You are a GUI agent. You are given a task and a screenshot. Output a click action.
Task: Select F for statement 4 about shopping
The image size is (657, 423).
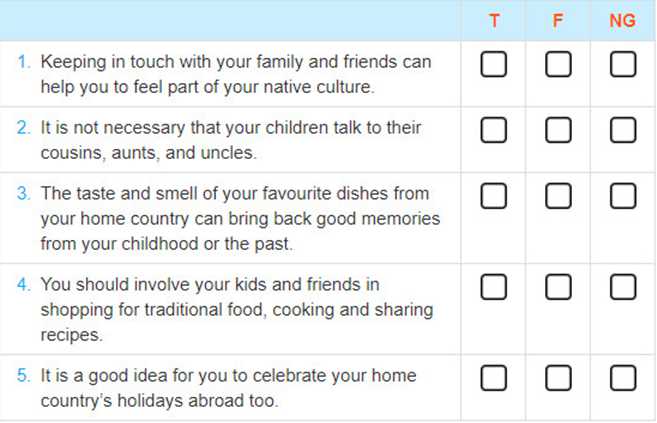click(558, 287)
